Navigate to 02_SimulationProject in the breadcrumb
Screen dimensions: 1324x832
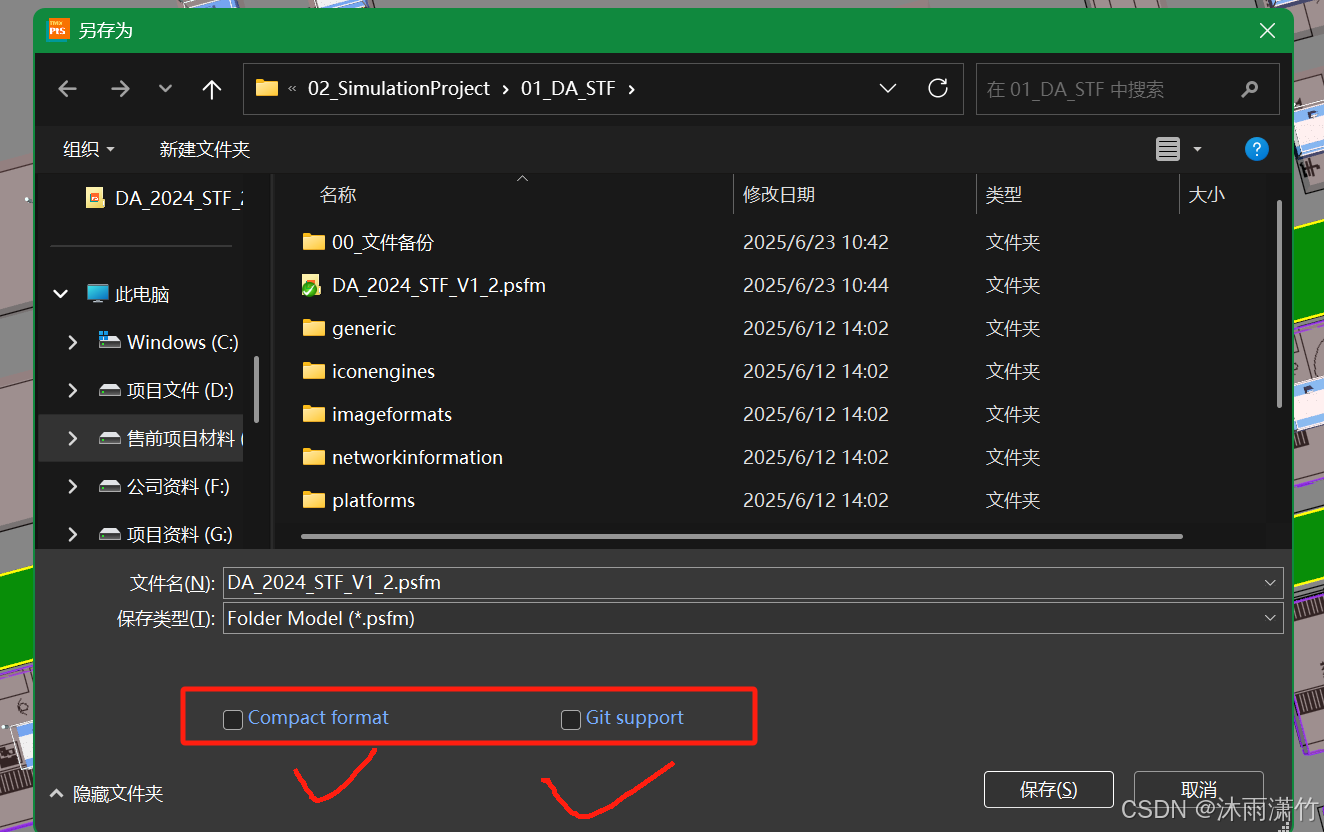(x=399, y=88)
